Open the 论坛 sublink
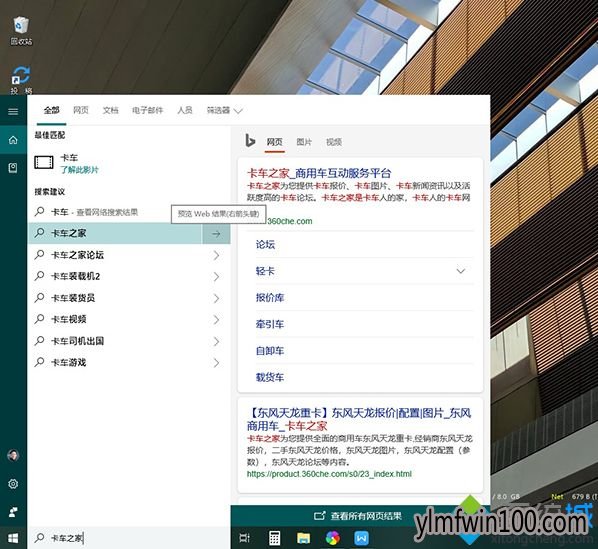This screenshot has height=549, width=598. click(x=265, y=244)
